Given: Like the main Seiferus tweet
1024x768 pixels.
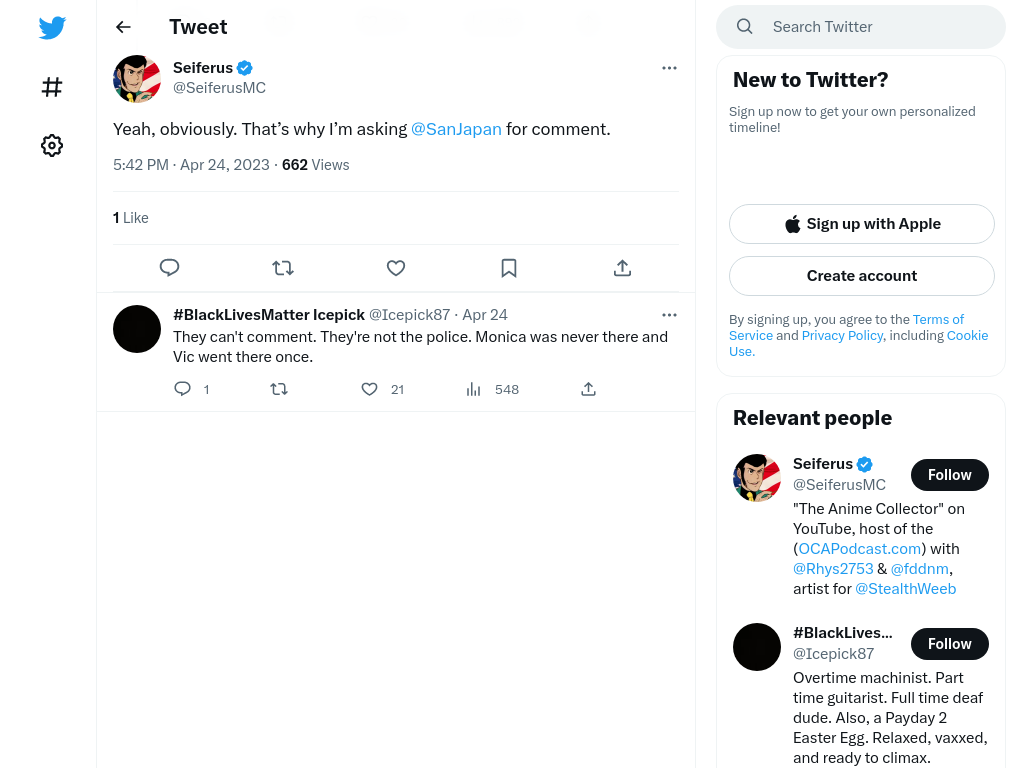Looking at the screenshot, I should click(396, 268).
